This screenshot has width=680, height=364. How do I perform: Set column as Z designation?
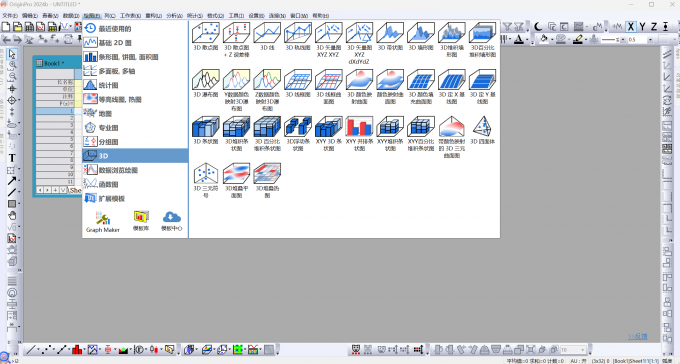point(654,27)
